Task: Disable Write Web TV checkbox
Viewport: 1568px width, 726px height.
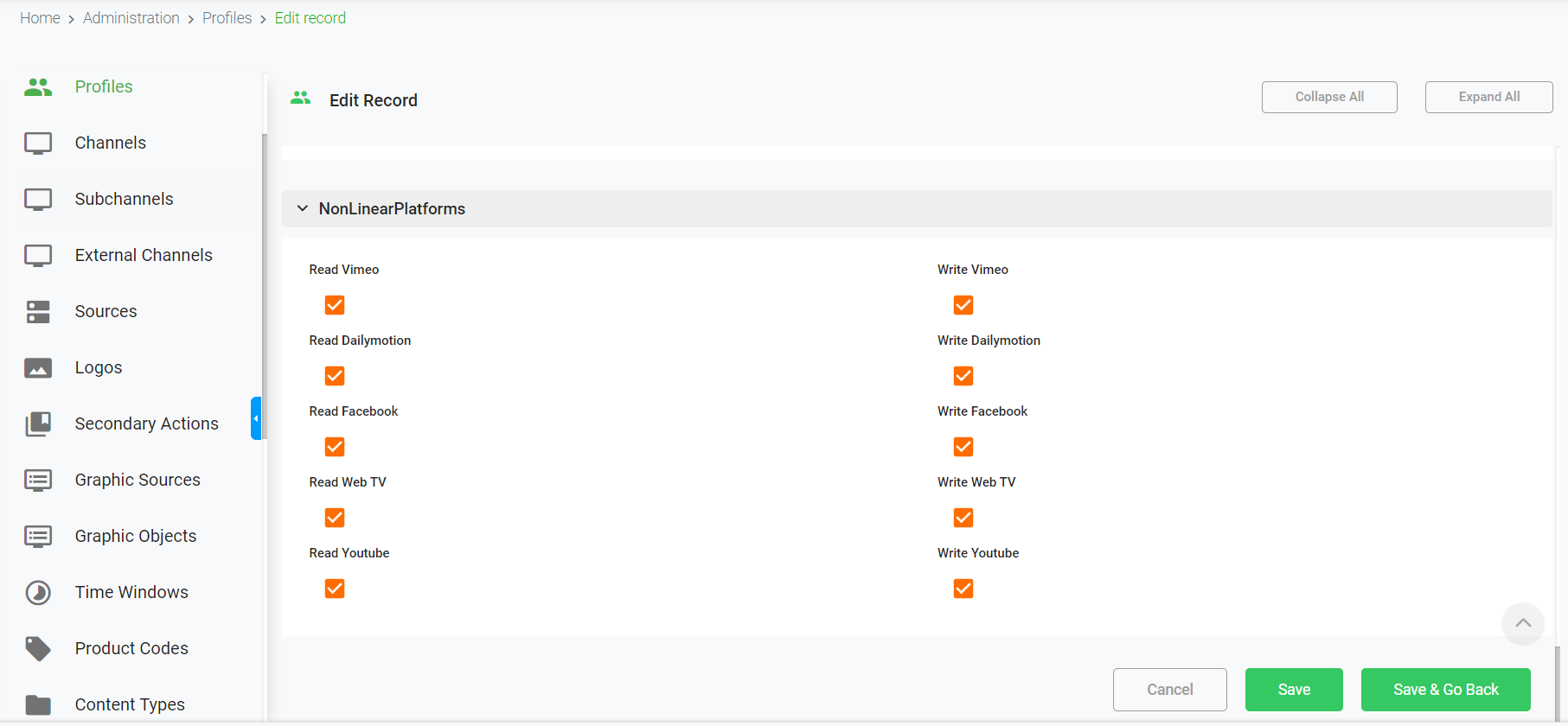Action: (963, 518)
